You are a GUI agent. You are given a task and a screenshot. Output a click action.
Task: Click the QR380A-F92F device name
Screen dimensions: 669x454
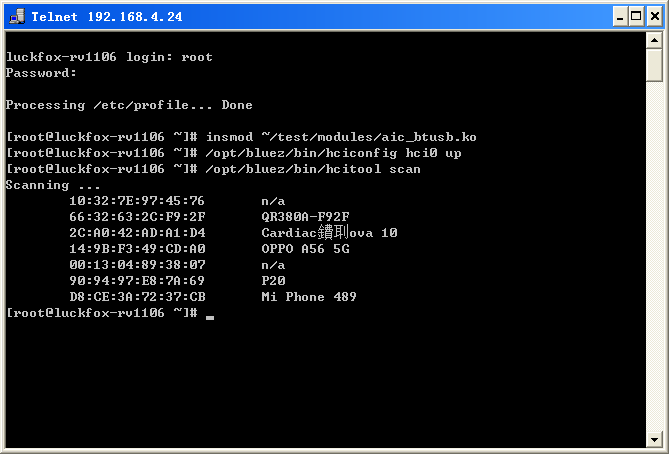coord(305,217)
